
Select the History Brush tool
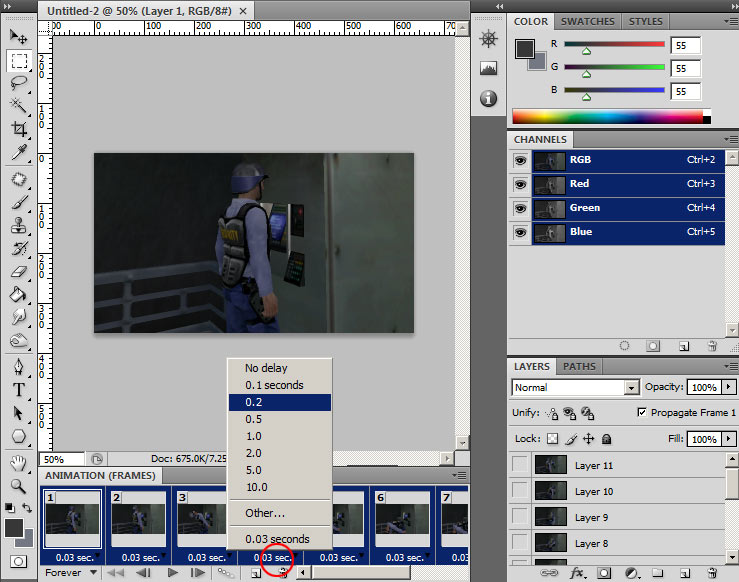point(19,248)
